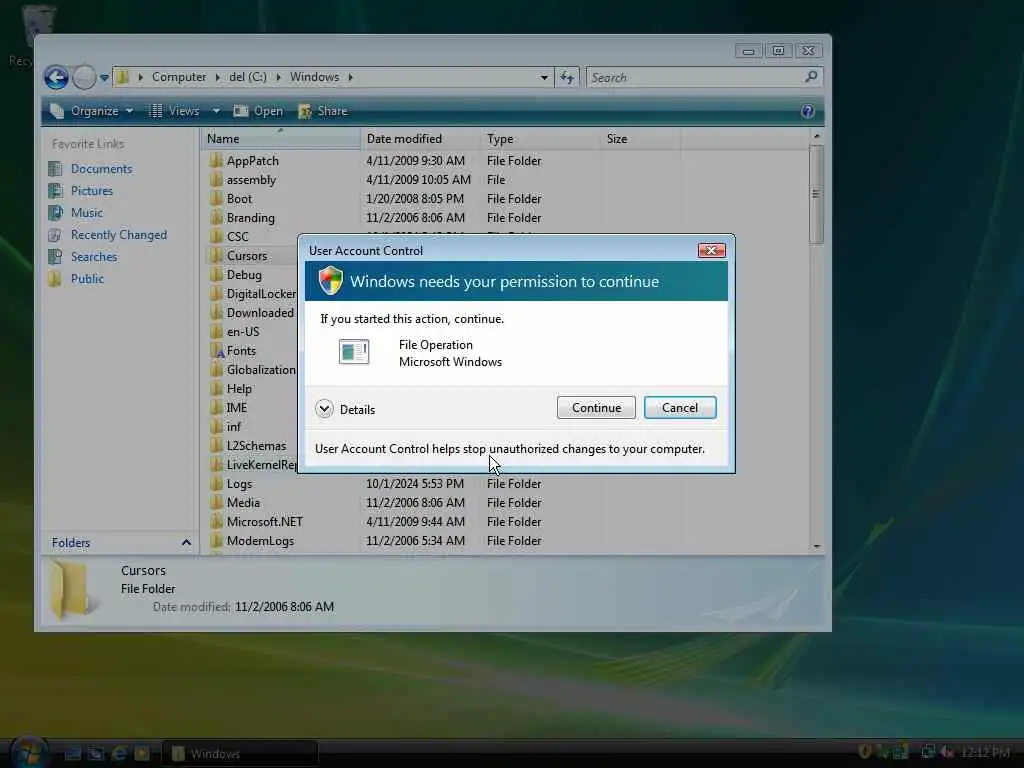
Task: Click the Refresh button by address bar
Action: [567, 78]
